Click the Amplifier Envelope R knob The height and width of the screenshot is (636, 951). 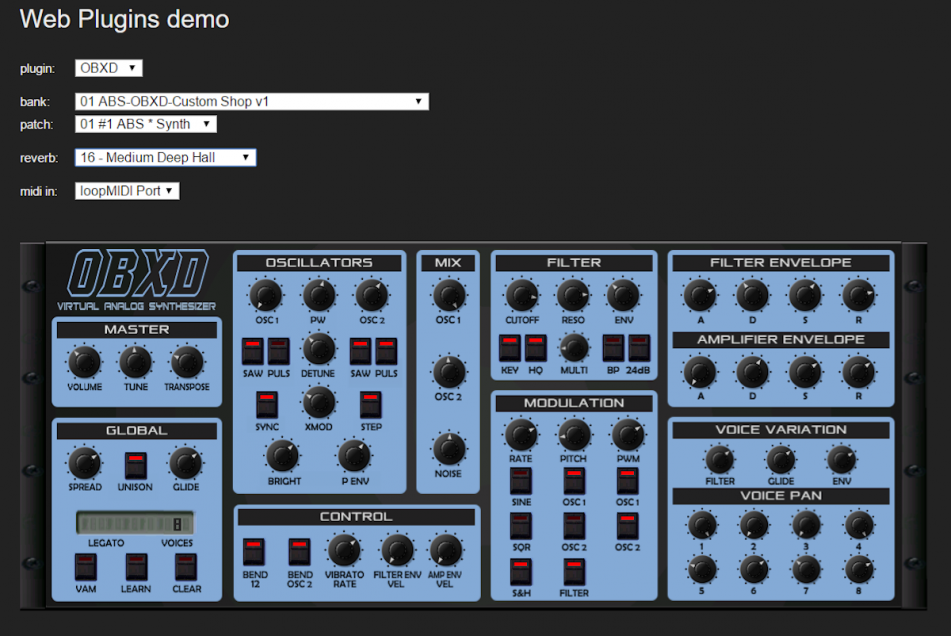point(858,372)
